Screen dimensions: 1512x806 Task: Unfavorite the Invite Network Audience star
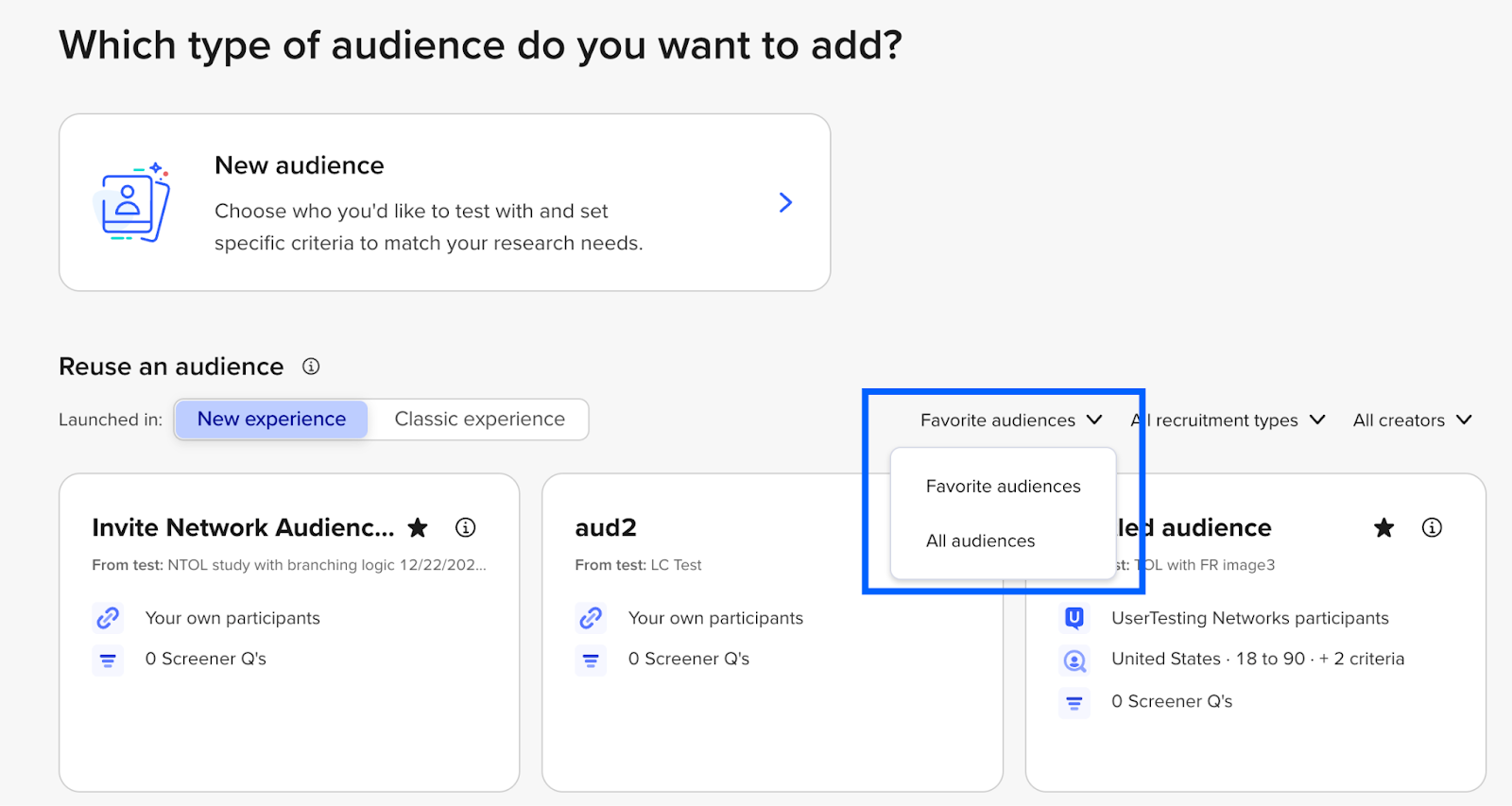(x=418, y=528)
